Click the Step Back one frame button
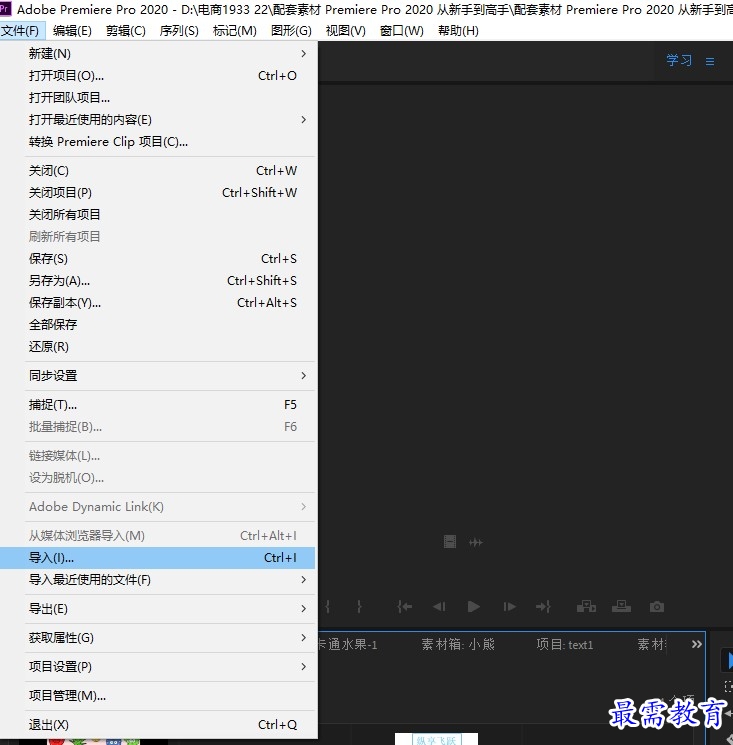Screen dimensions: 733x745 pyautogui.click(x=439, y=607)
